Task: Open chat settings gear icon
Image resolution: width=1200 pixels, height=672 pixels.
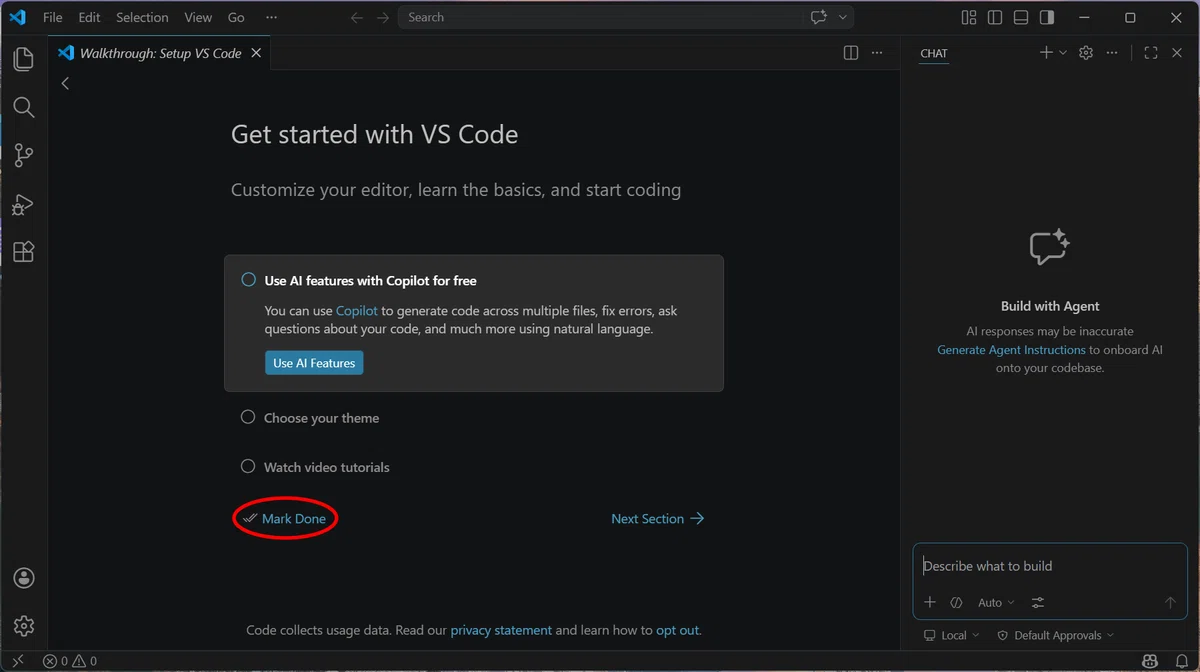Action: pyautogui.click(x=1086, y=53)
